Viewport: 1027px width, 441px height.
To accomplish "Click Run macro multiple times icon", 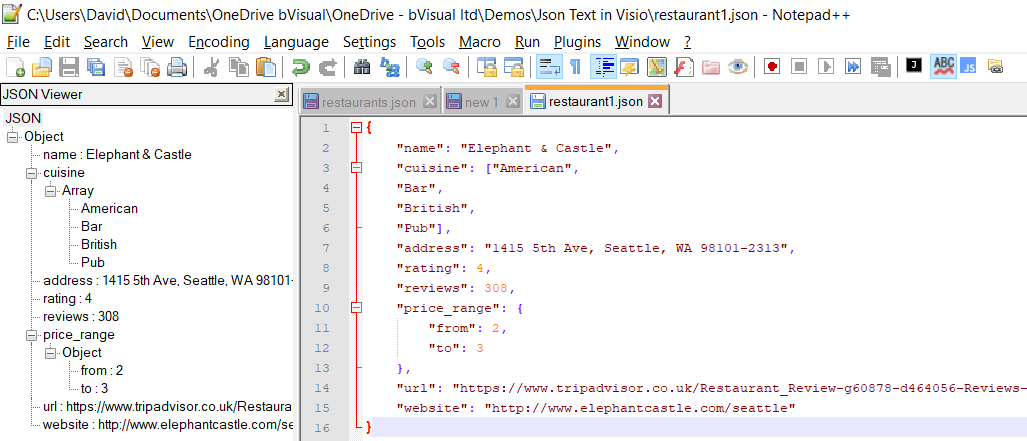I will pos(853,67).
